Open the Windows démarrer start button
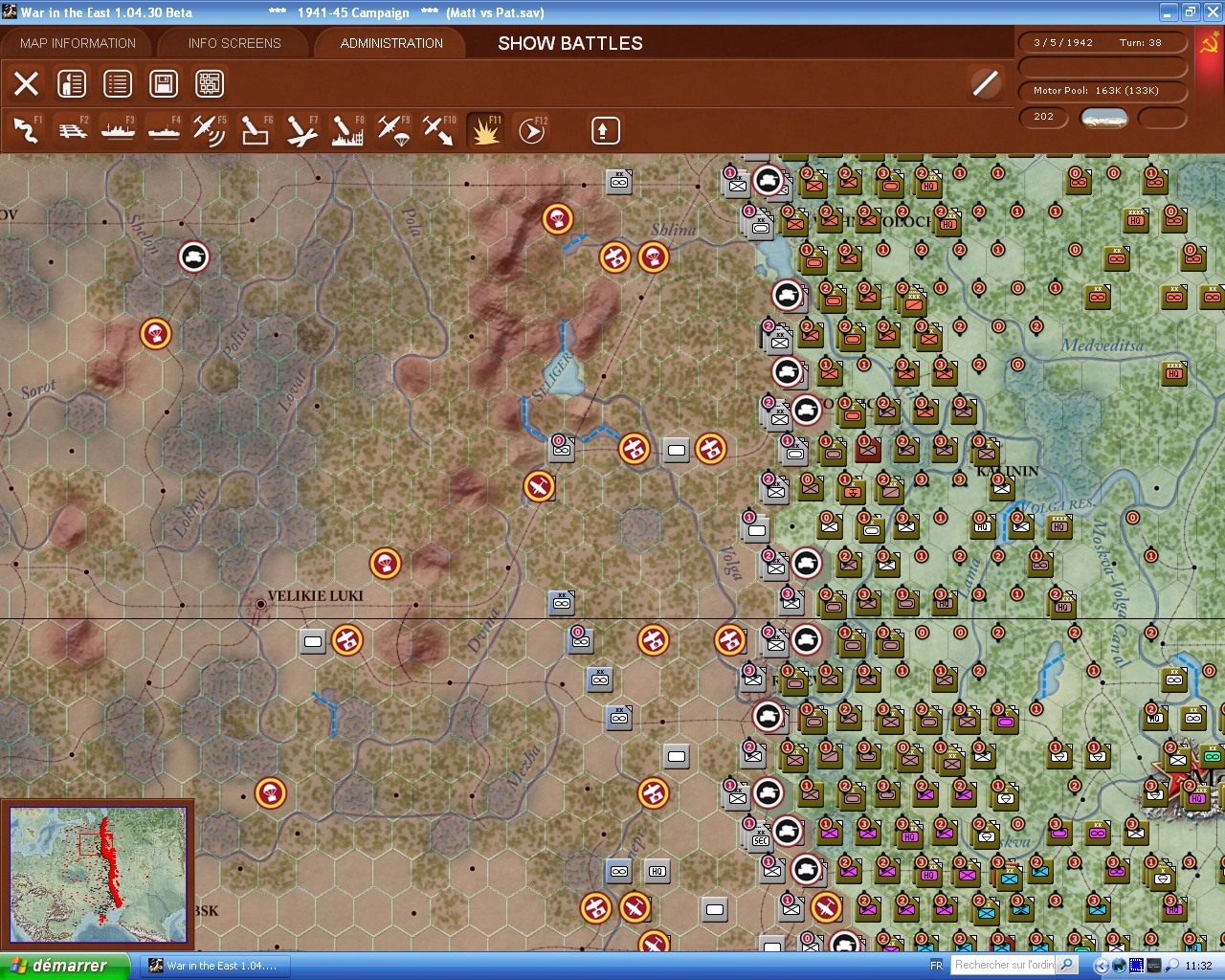This screenshot has width=1225, height=980. point(65,966)
